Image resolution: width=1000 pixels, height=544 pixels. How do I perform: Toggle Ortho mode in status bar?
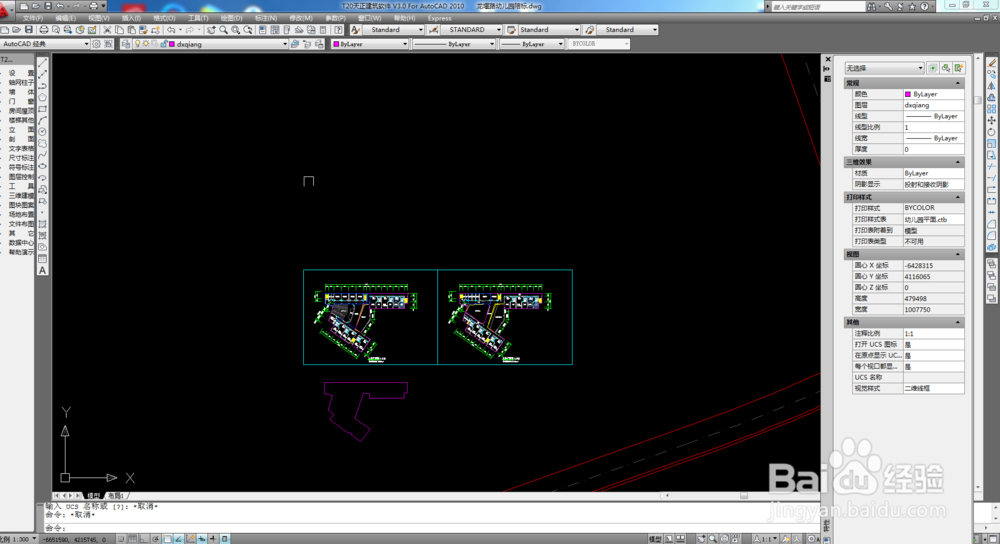tap(144, 539)
